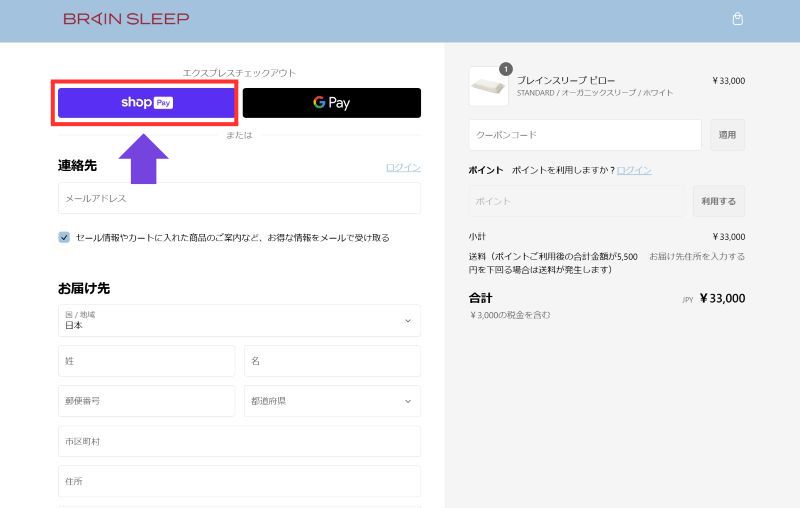Image resolution: width=800 pixels, height=508 pixels.
Task: Open the 都道府県 prefecture dropdown
Action: (x=331, y=401)
